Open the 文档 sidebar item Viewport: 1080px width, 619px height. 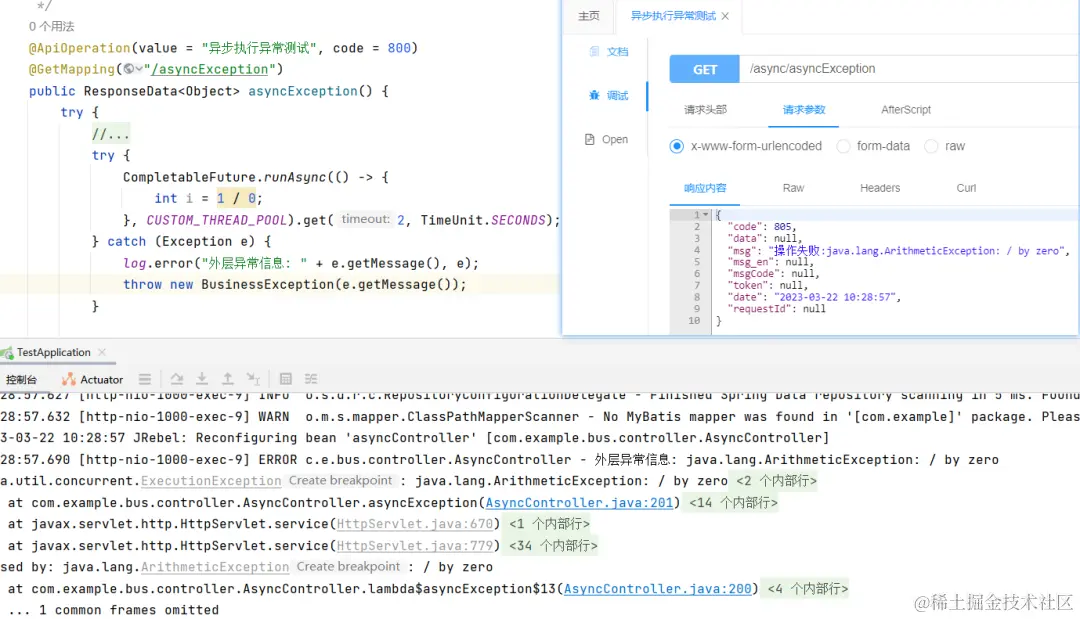(609, 52)
